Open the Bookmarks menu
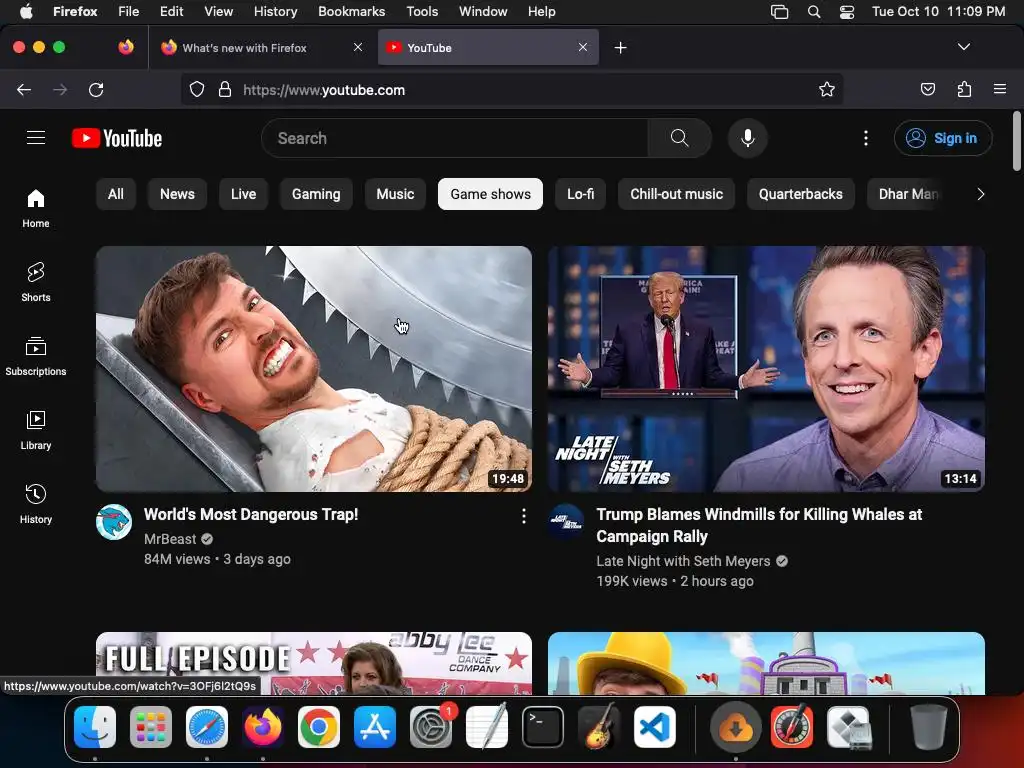The height and width of the screenshot is (768, 1024). (351, 12)
